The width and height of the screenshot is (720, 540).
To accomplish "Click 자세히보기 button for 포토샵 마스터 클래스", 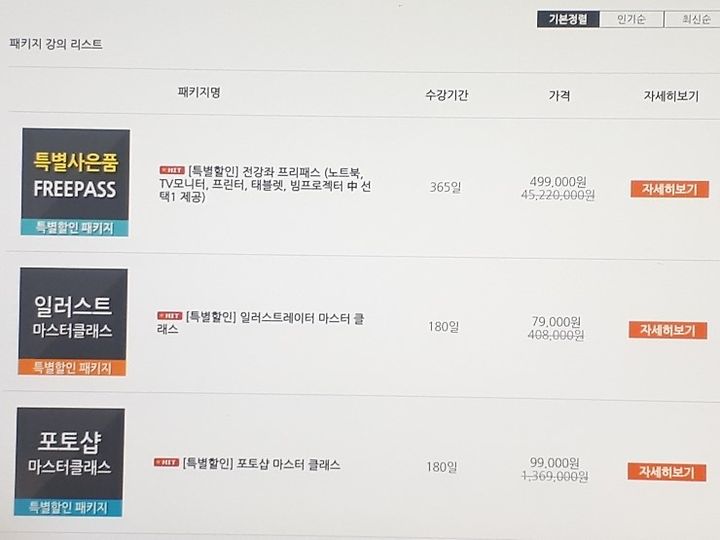I will coord(666,472).
